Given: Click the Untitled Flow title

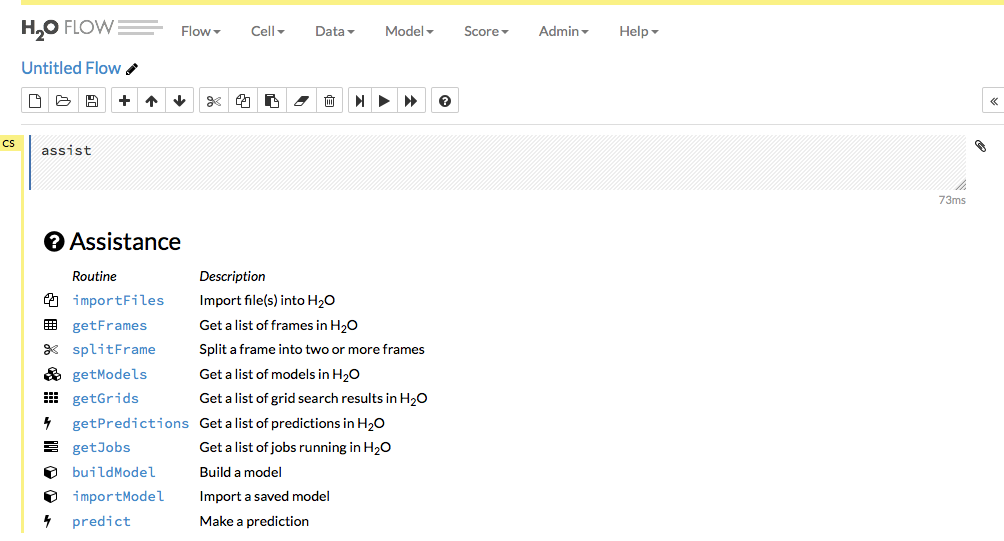Looking at the screenshot, I should point(71,68).
